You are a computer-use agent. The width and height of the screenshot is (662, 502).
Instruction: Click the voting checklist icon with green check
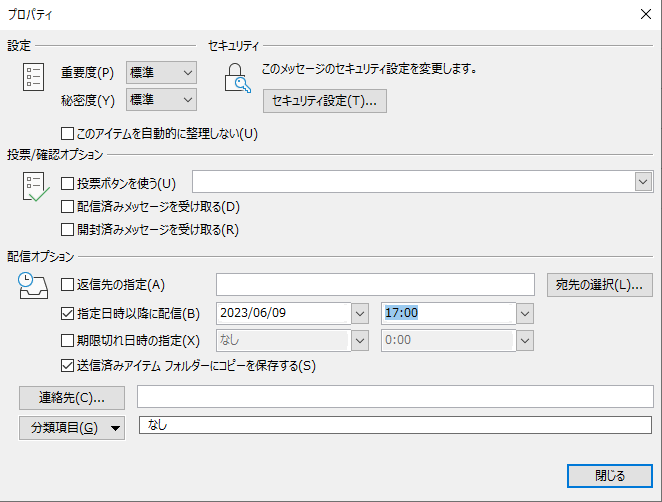tap(35, 187)
